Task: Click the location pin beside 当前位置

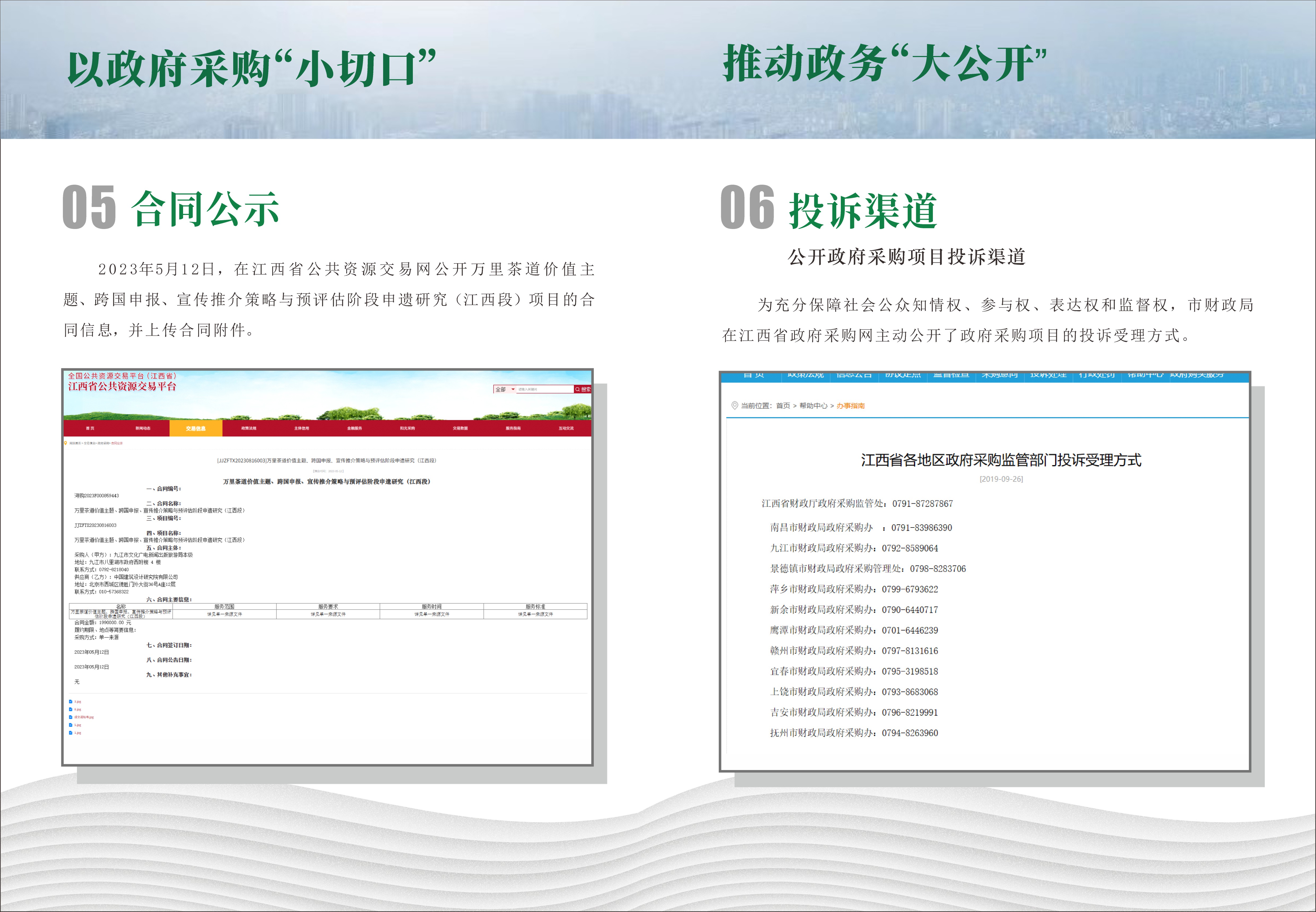Action: point(734,406)
